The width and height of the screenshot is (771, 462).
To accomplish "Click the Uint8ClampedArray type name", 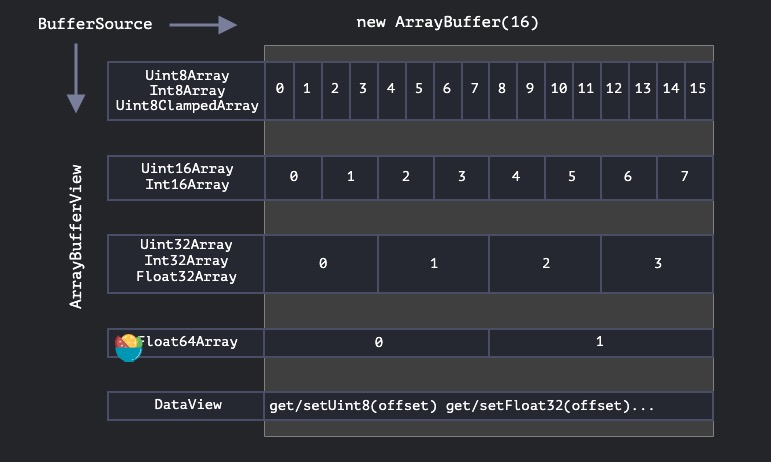I will click(187, 106).
